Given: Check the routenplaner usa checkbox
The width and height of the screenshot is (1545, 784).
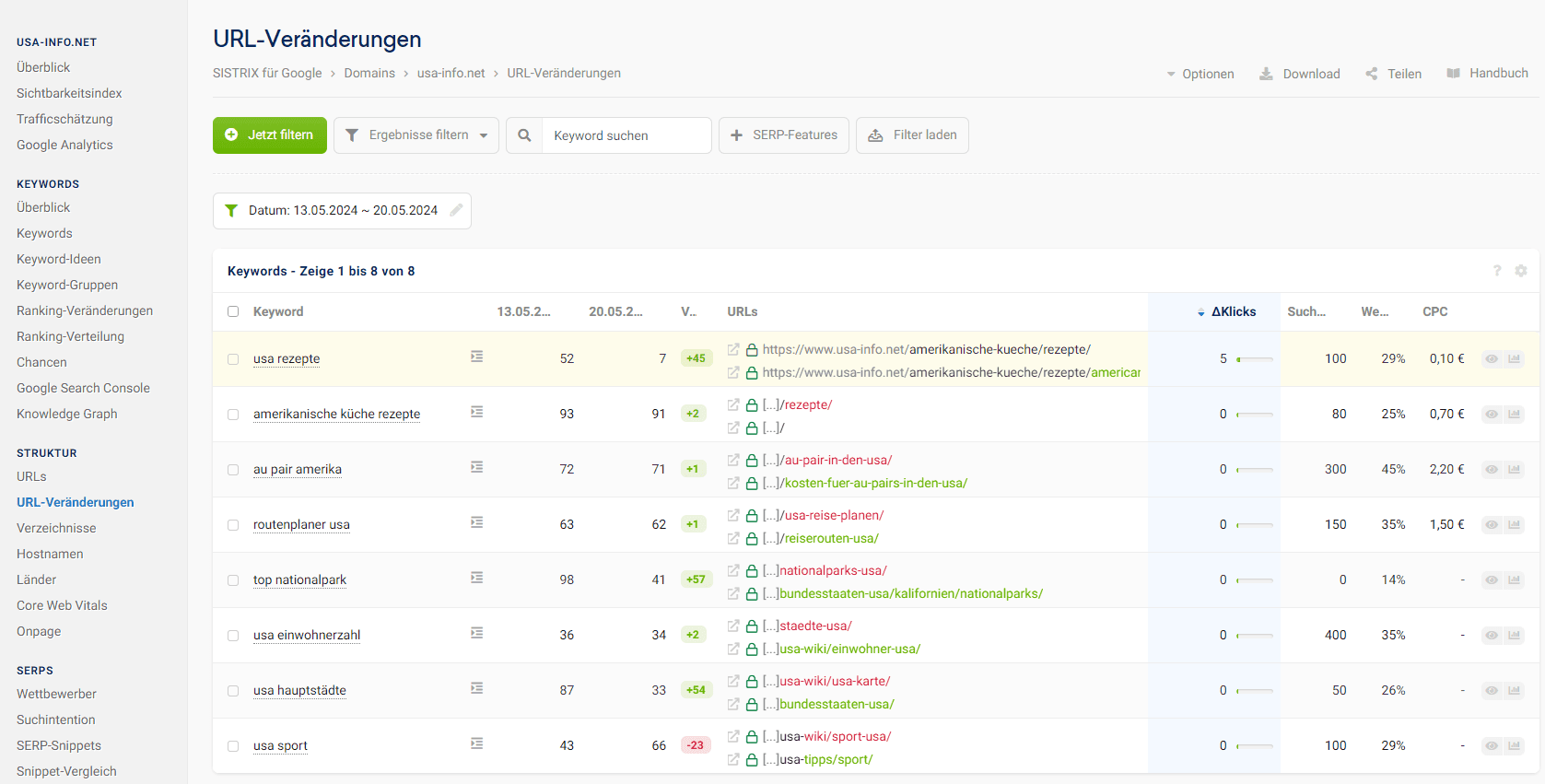Looking at the screenshot, I should (x=233, y=525).
